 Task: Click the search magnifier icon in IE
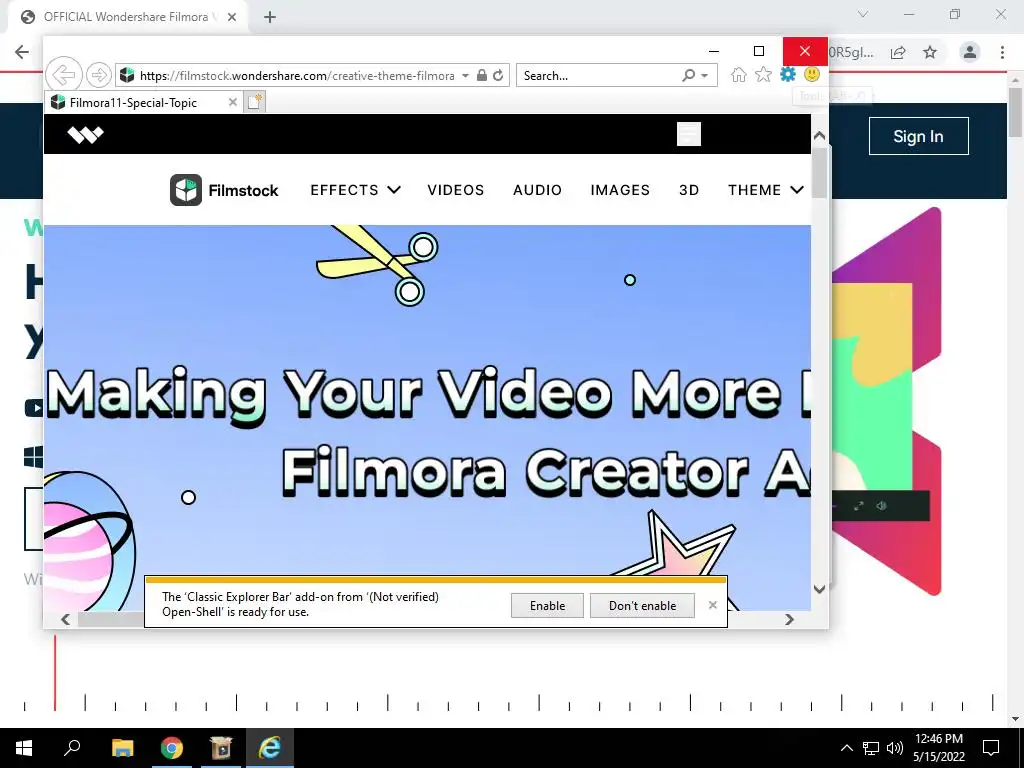point(688,75)
